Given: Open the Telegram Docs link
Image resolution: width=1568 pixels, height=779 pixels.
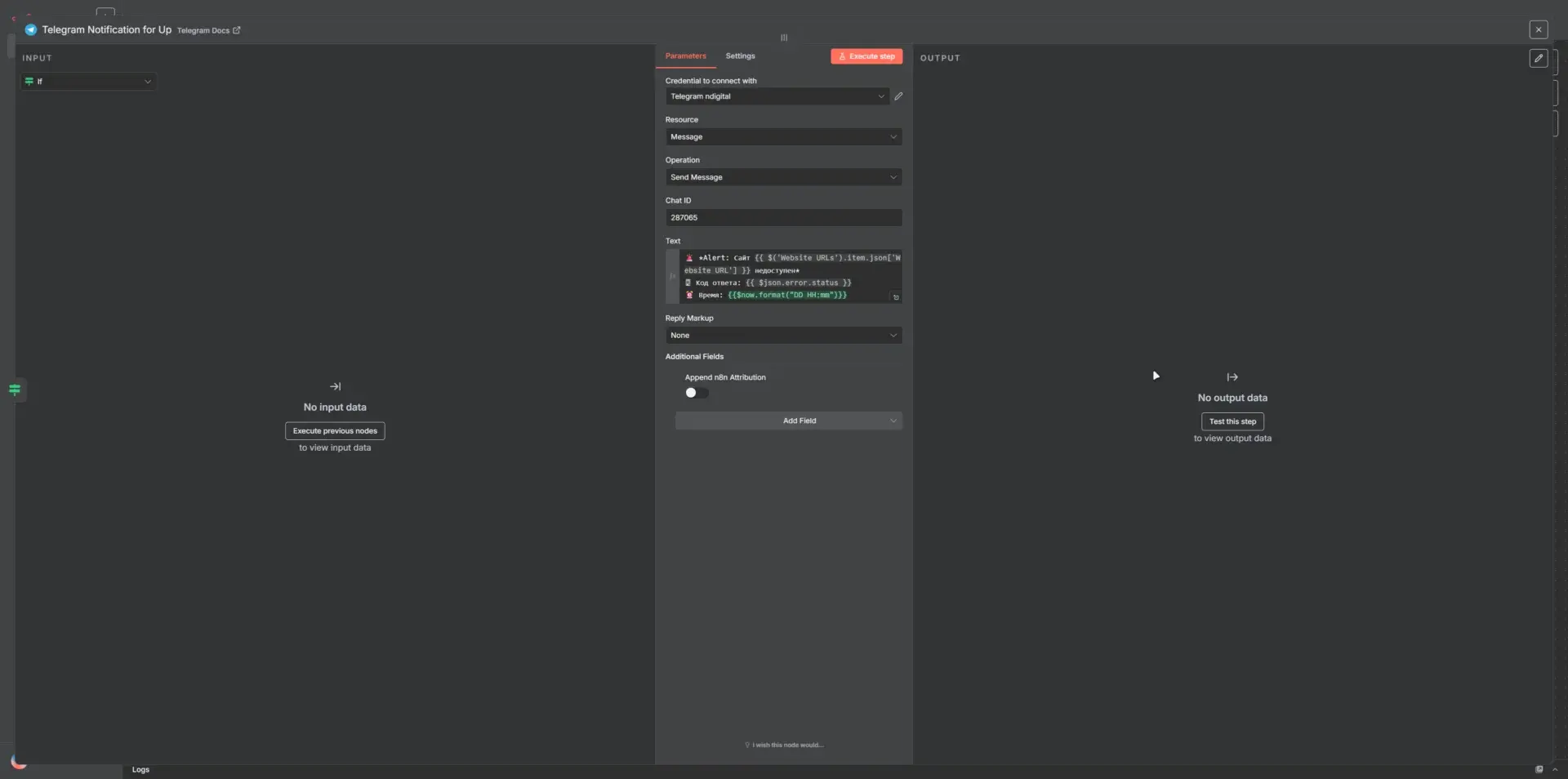Looking at the screenshot, I should click(x=208, y=31).
